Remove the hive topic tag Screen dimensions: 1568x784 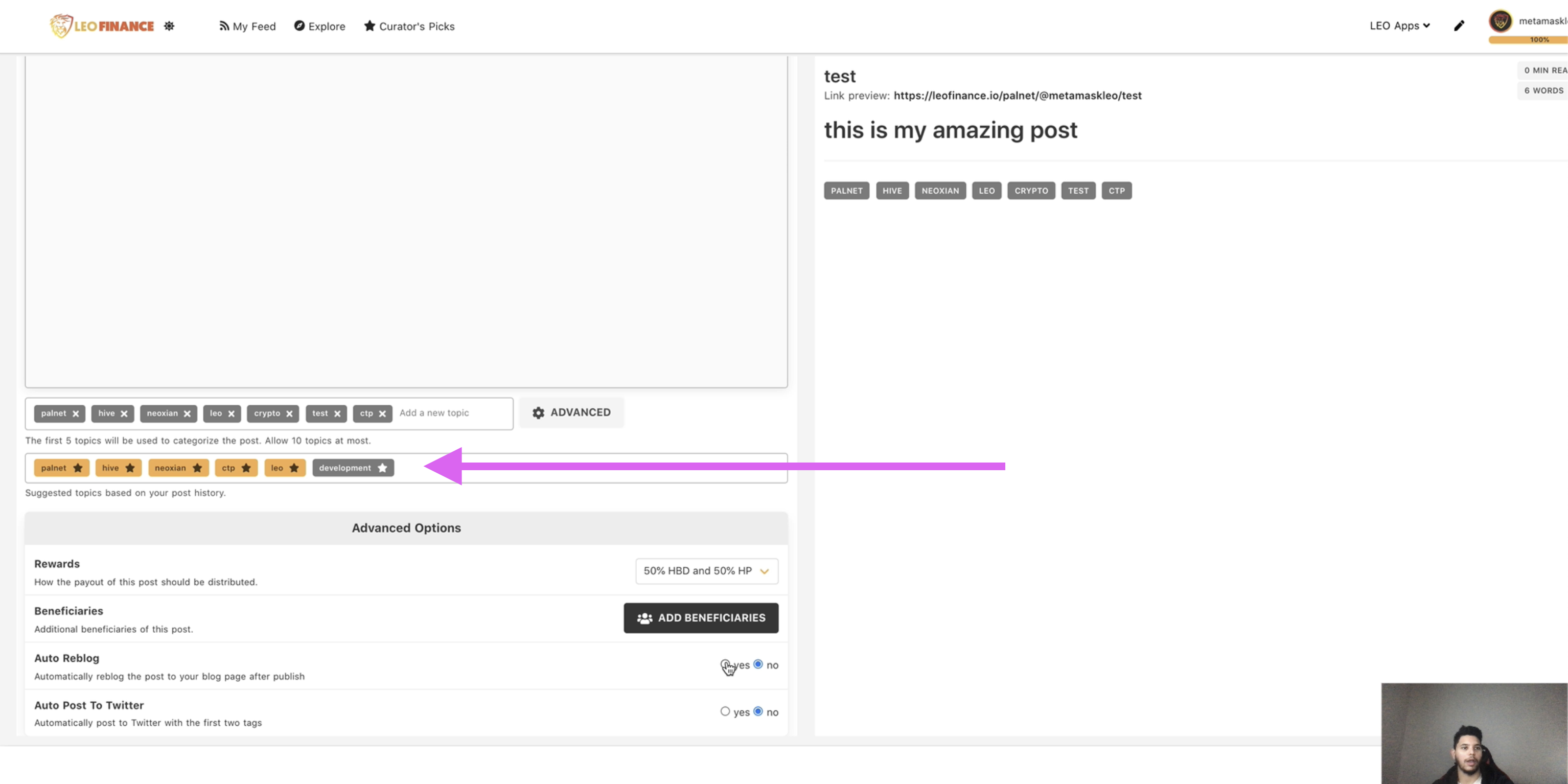[x=124, y=414]
